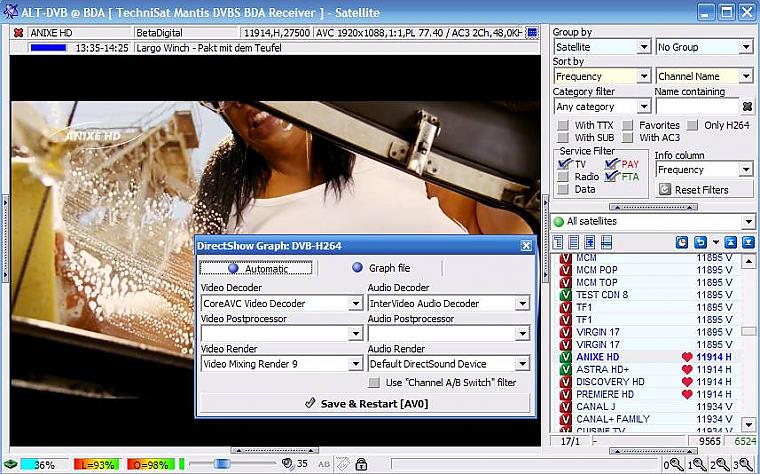Open the Audio Render Default DirectSound Device dropdown

click(x=522, y=364)
